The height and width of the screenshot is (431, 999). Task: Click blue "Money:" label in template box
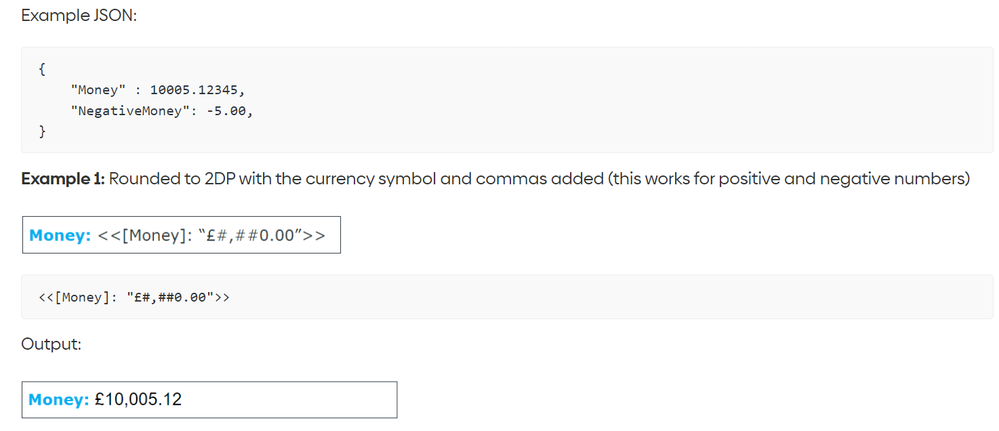tap(61, 235)
